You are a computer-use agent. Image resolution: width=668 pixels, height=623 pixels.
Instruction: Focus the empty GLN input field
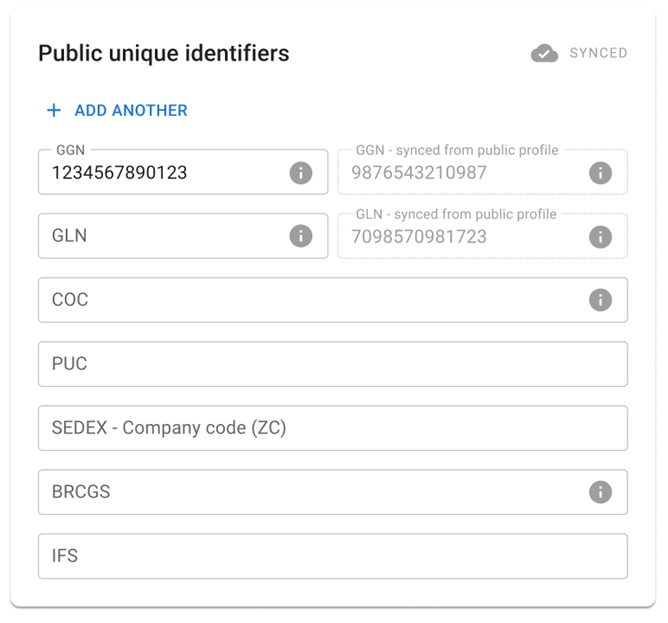tap(183, 236)
